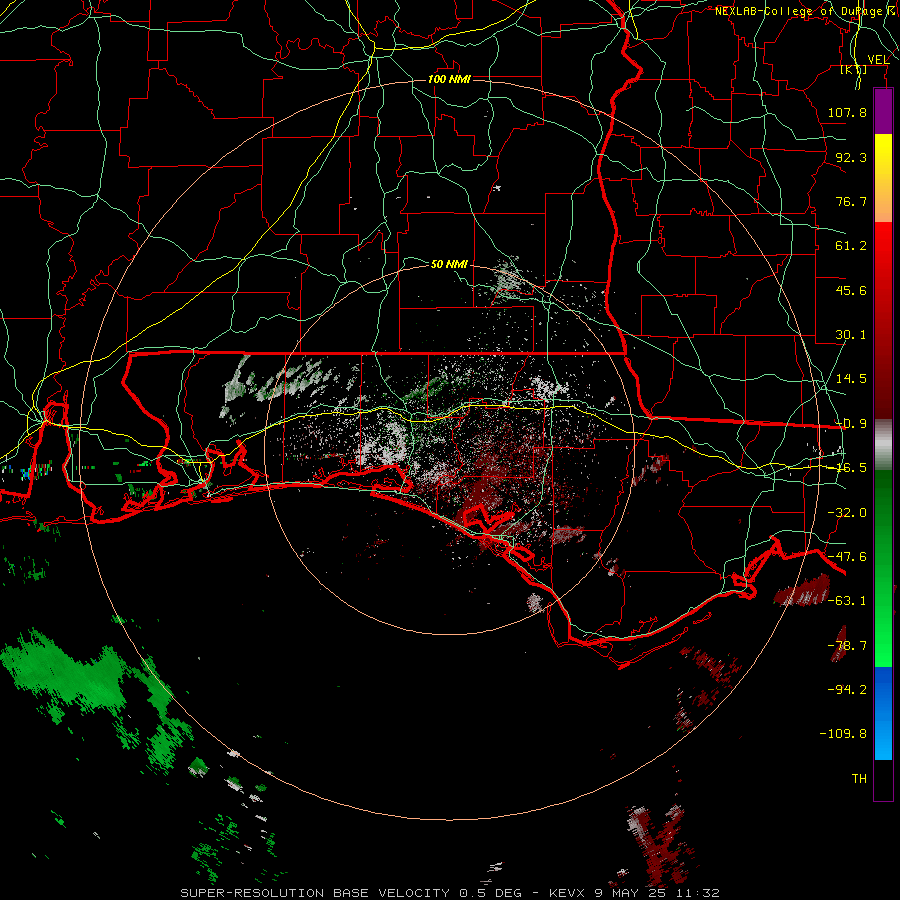Click the TH label on the legend
This screenshot has height=900, width=900.
(859, 779)
